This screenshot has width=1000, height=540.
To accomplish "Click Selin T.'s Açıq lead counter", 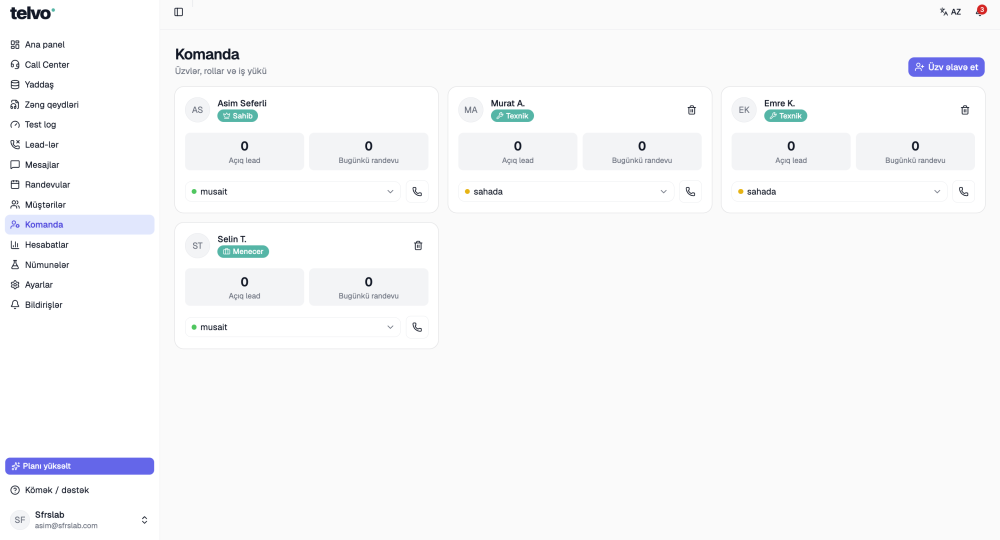I will pyautogui.click(x=244, y=288).
